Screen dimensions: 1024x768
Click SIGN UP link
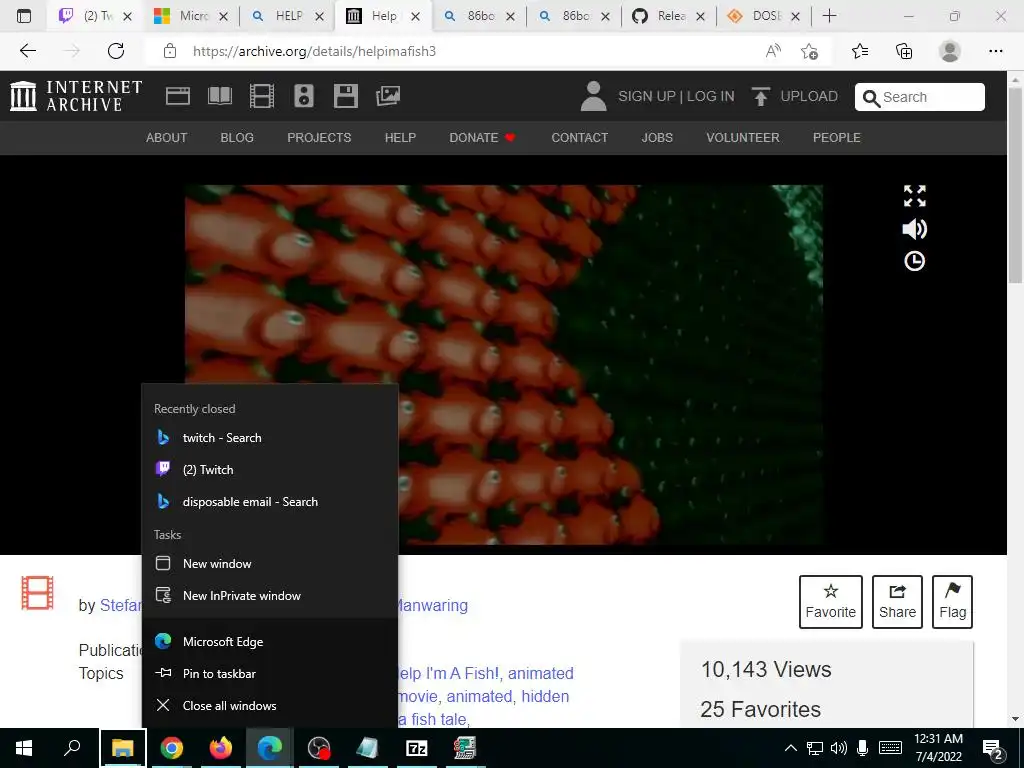[x=647, y=97]
